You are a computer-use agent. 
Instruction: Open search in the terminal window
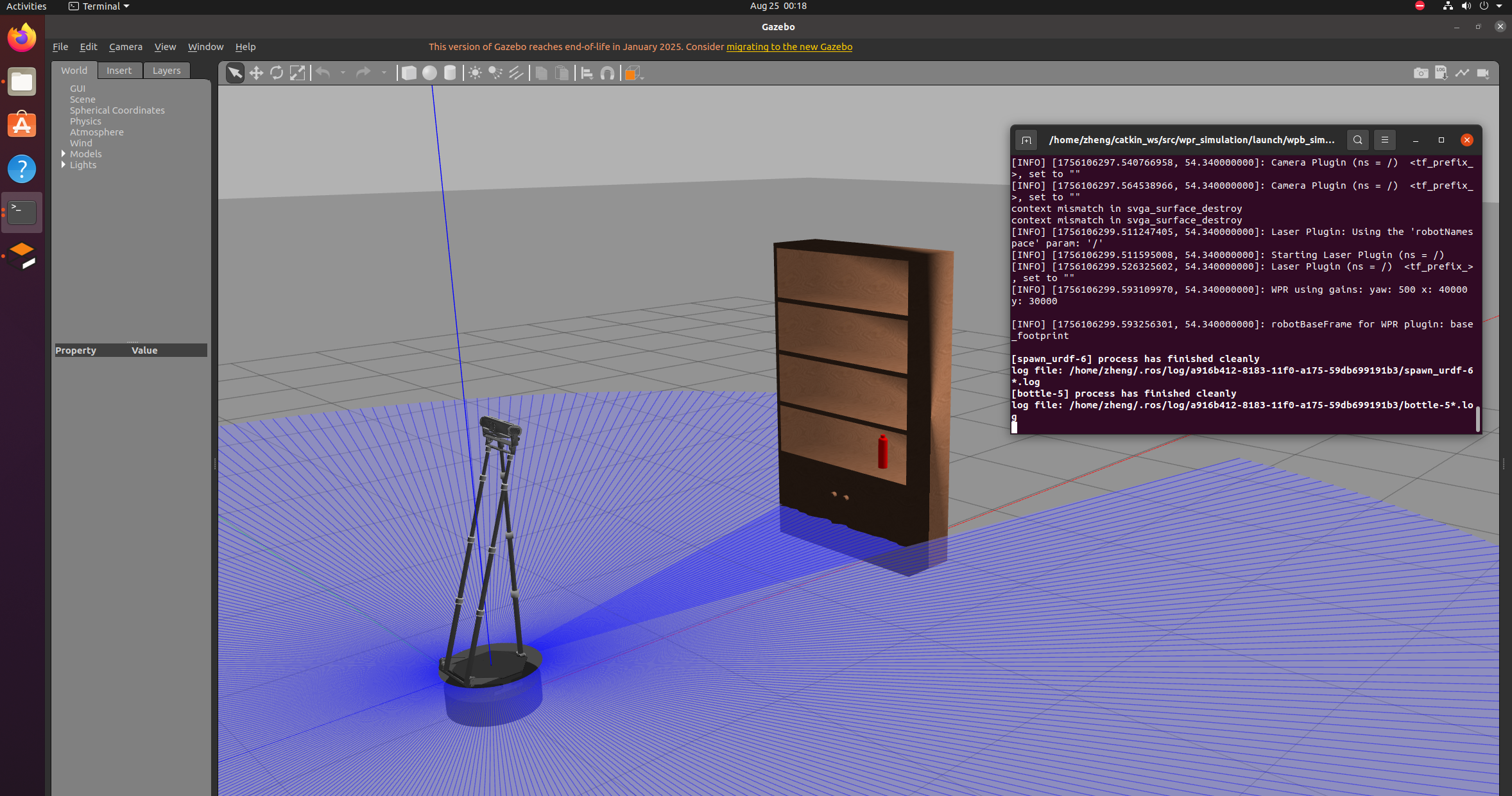(x=1358, y=140)
